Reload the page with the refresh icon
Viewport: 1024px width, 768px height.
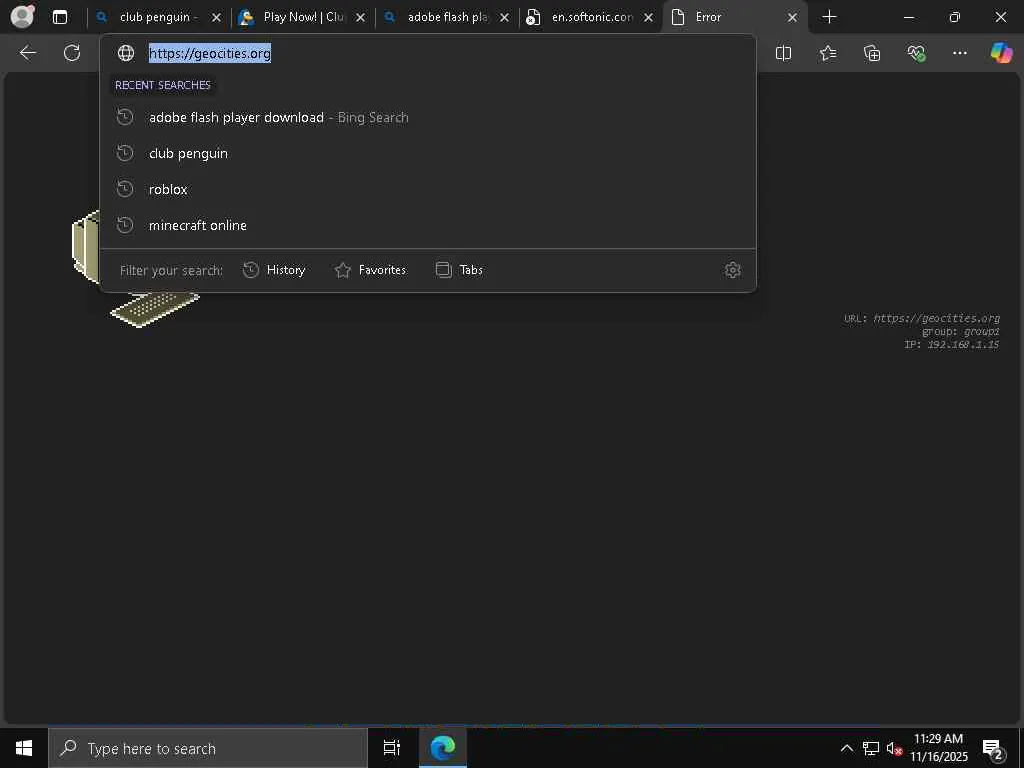pos(72,53)
